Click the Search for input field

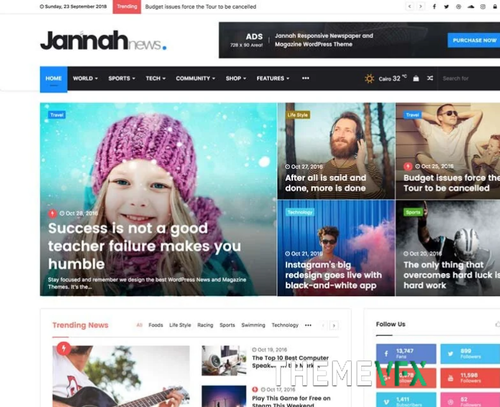pos(468,78)
